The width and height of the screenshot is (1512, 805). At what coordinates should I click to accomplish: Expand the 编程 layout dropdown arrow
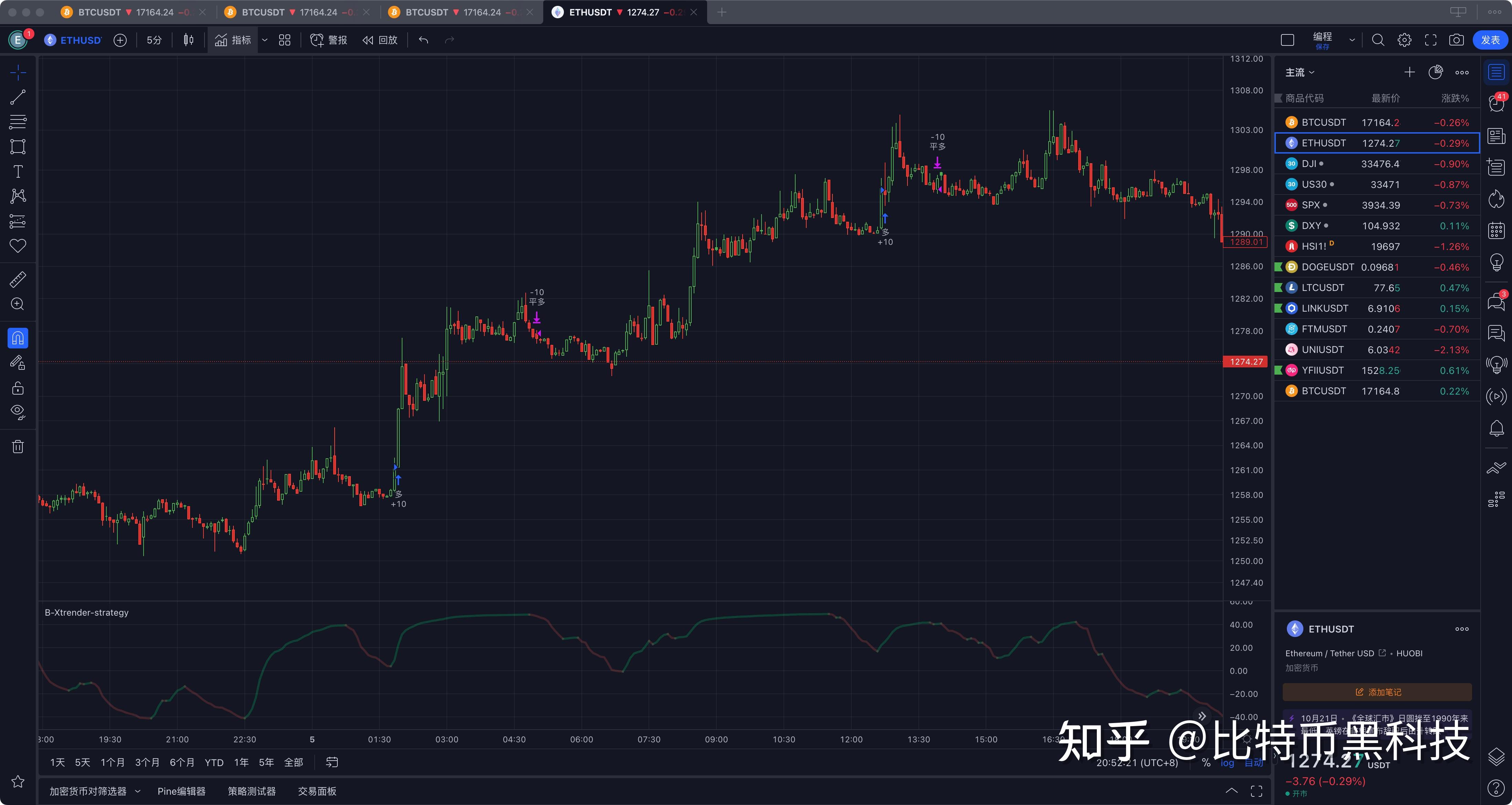pyautogui.click(x=1352, y=40)
